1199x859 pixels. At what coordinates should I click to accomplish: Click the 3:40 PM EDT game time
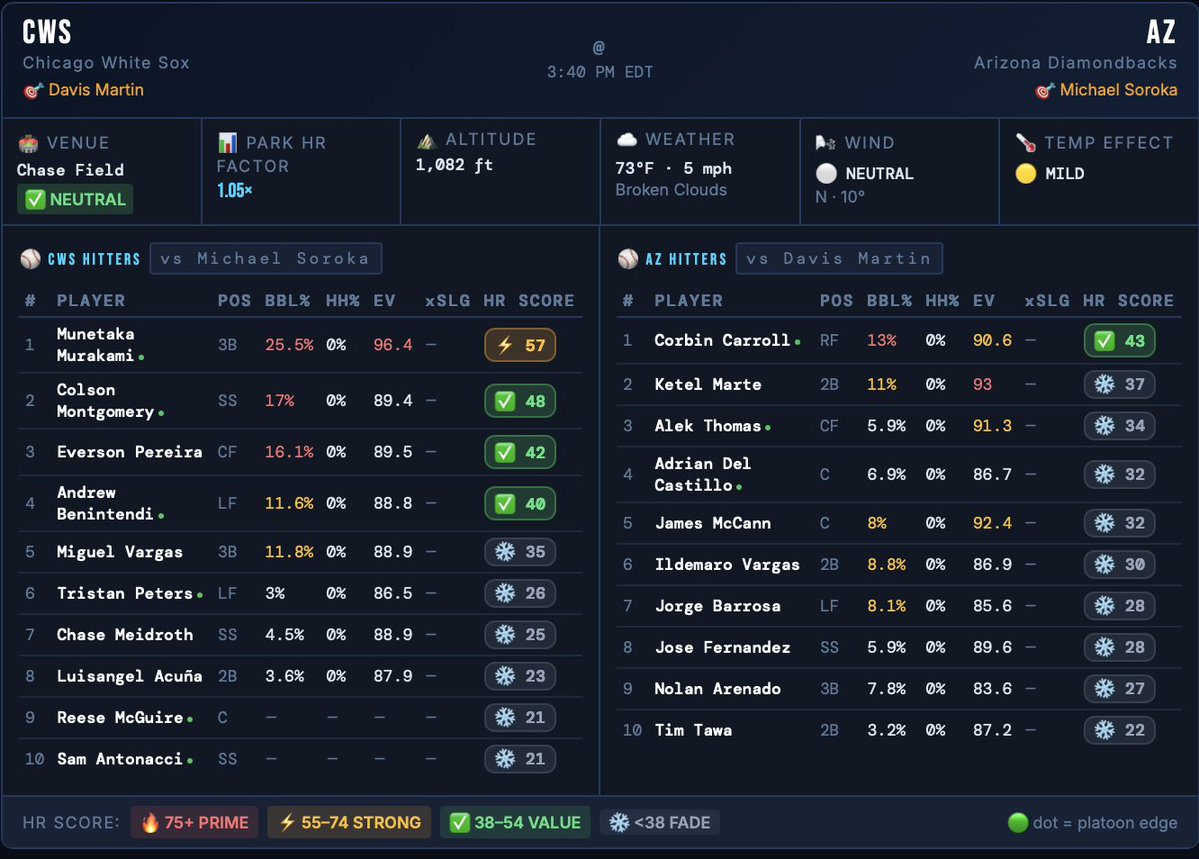[600, 72]
